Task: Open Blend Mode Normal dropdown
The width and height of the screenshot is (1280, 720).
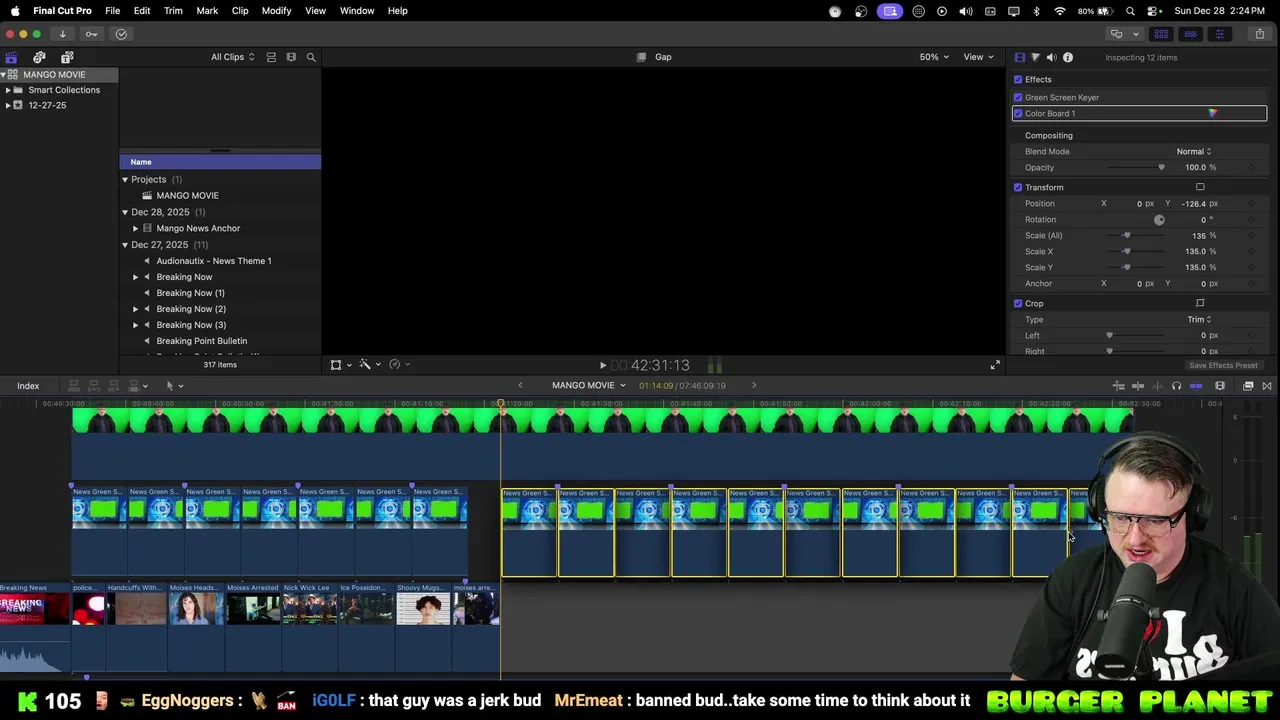Action: point(1194,151)
